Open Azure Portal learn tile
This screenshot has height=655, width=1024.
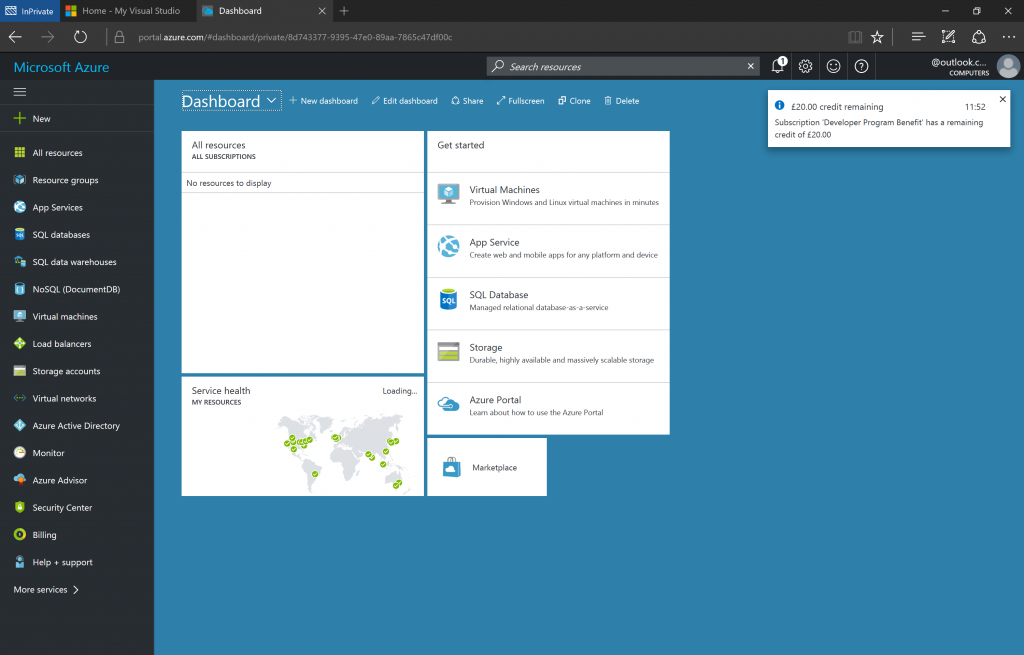coord(549,409)
